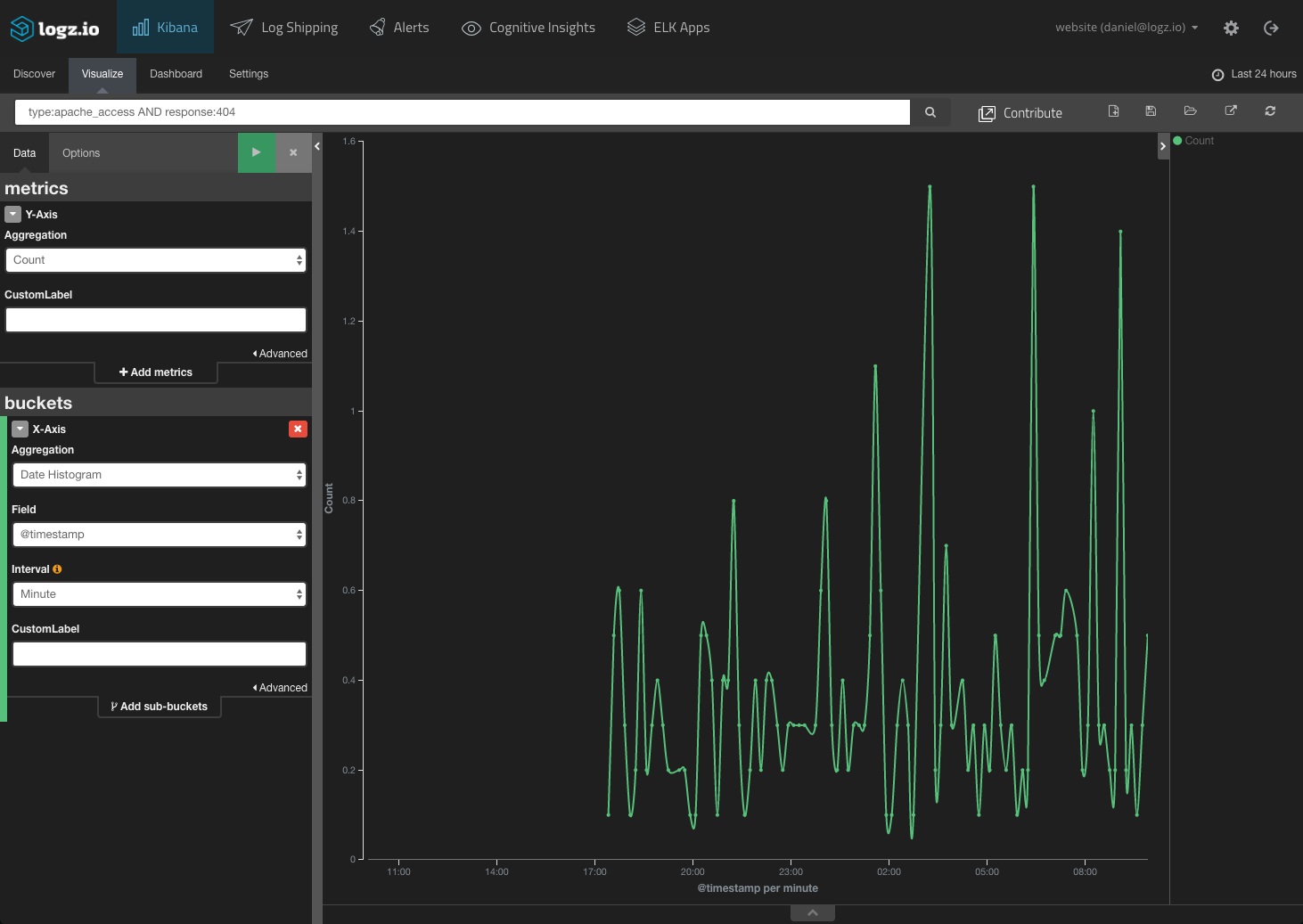Click the green Count legend color dot
The image size is (1303, 924).
[1177, 141]
